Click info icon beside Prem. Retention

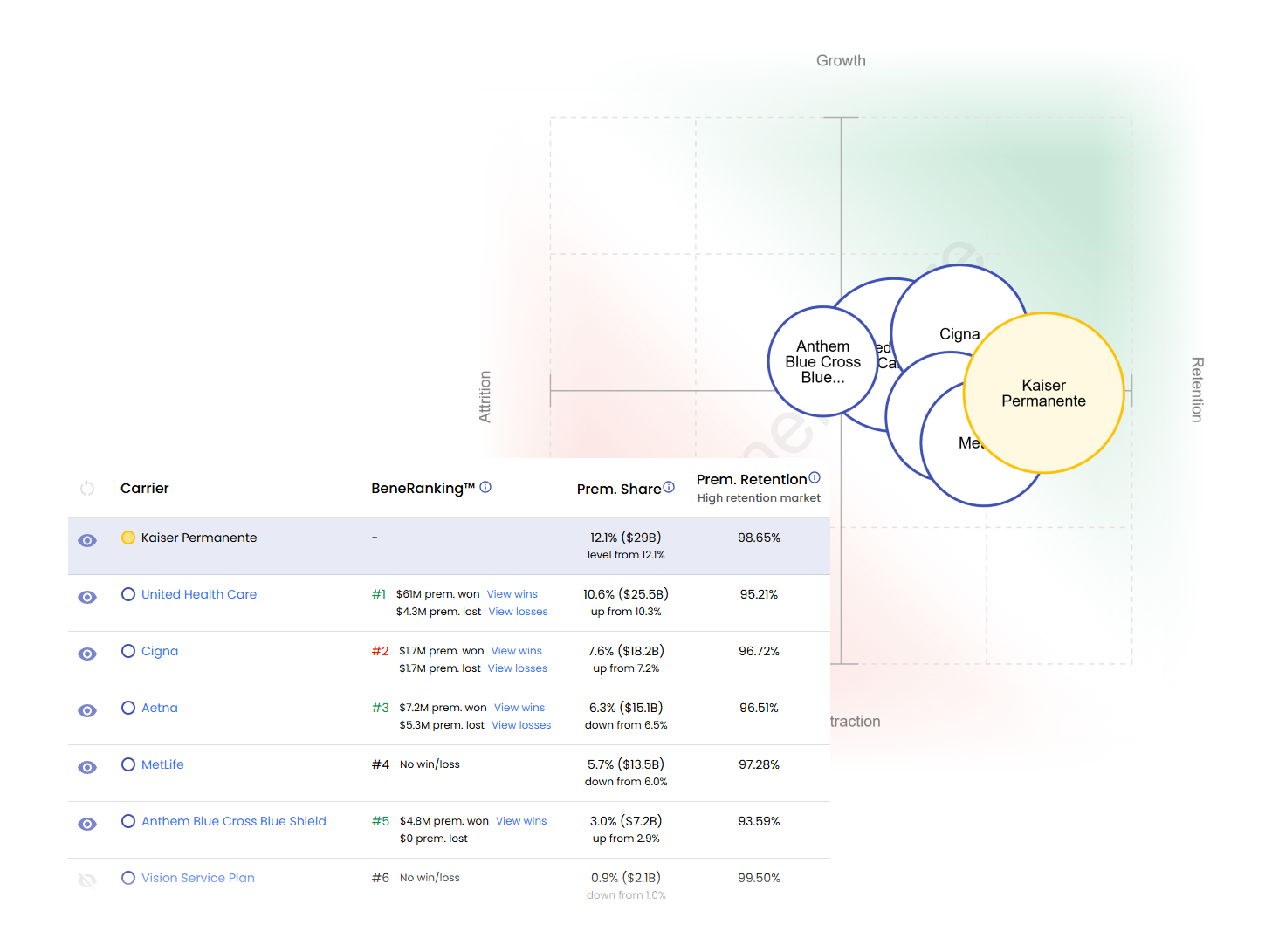(x=815, y=478)
